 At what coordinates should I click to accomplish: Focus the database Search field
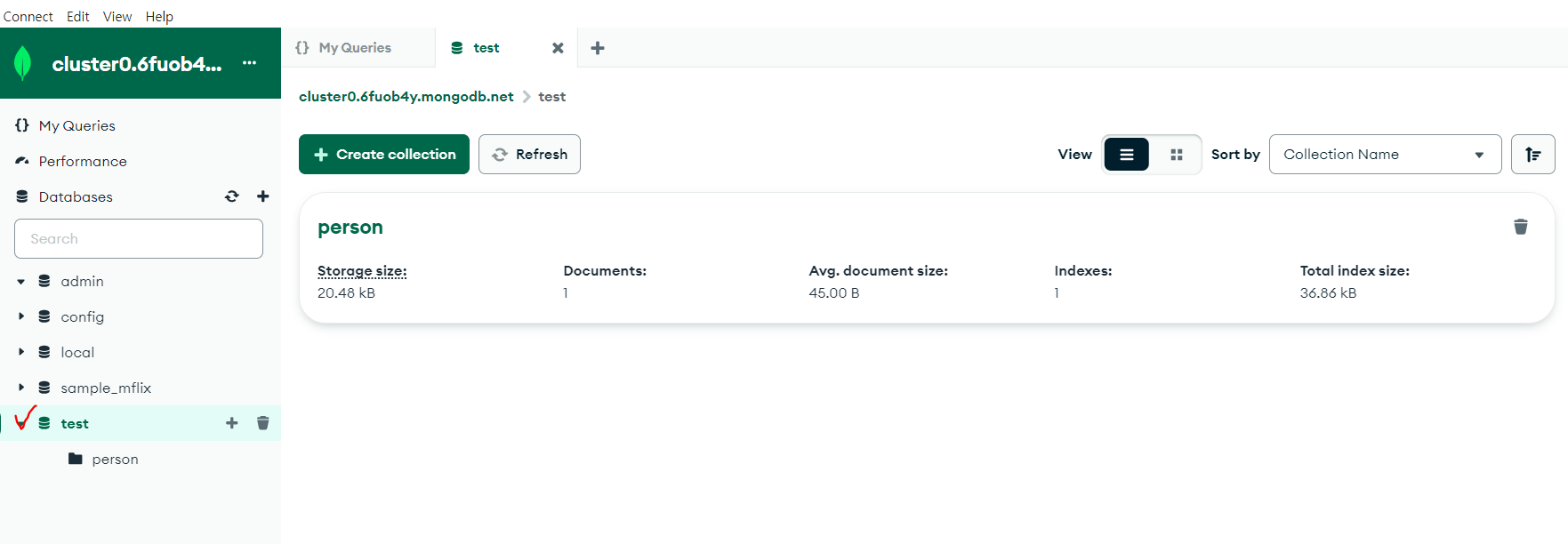139,238
